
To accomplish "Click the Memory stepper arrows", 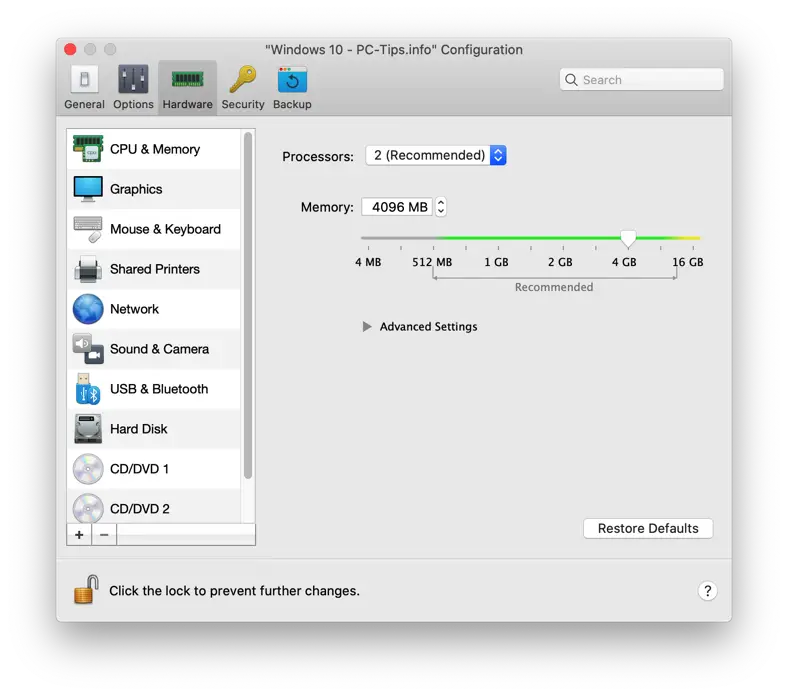I will 441,207.
